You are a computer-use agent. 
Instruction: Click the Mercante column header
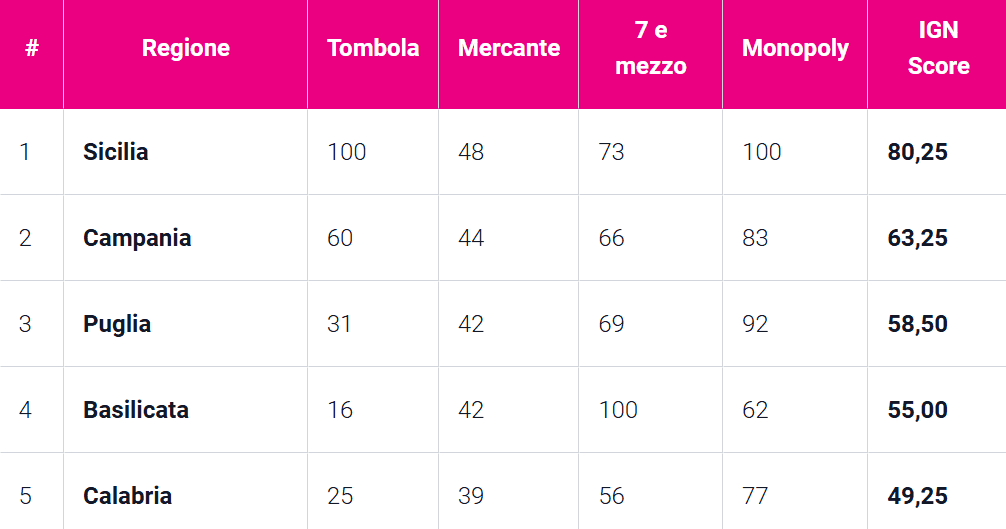(509, 48)
